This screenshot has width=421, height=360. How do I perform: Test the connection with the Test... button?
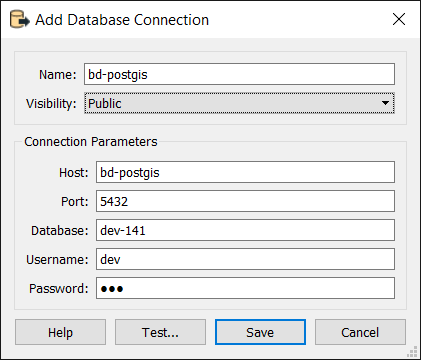click(x=160, y=332)
